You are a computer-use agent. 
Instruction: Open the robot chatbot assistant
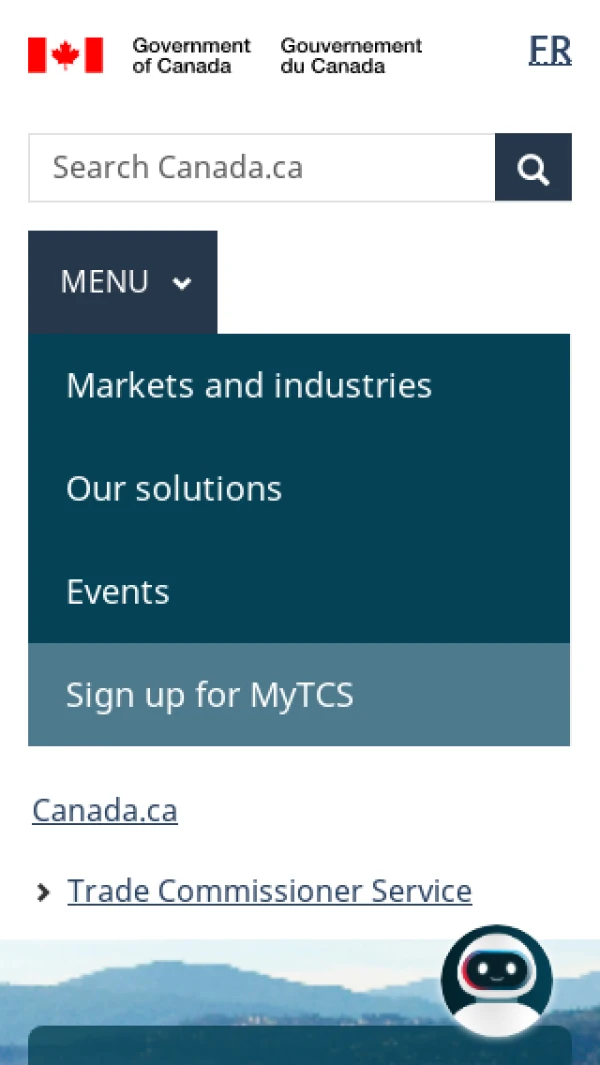pyautogui.click(x=496, y=982)
